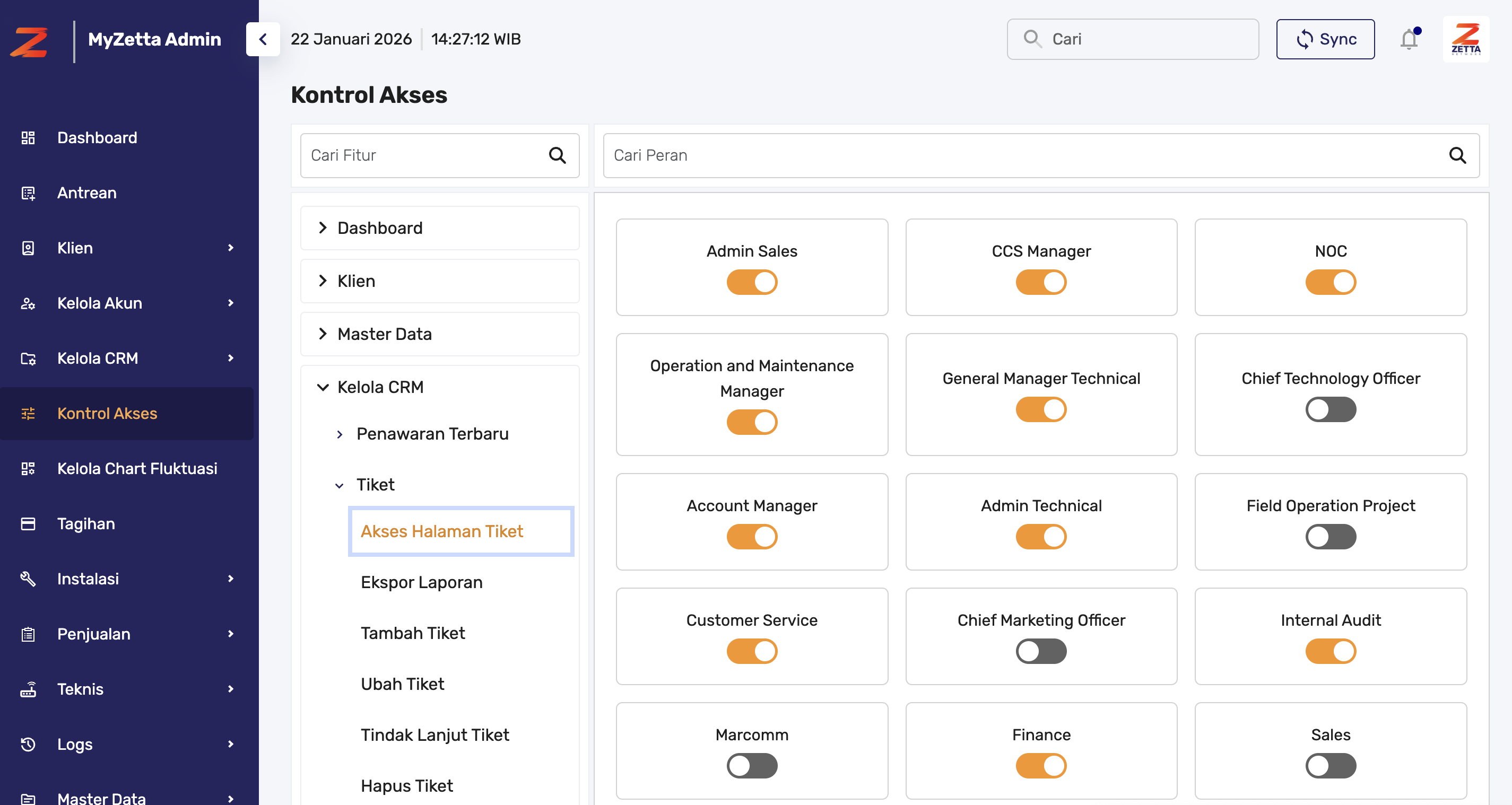Turn on Marcomm access toggle

coord(752,765)
